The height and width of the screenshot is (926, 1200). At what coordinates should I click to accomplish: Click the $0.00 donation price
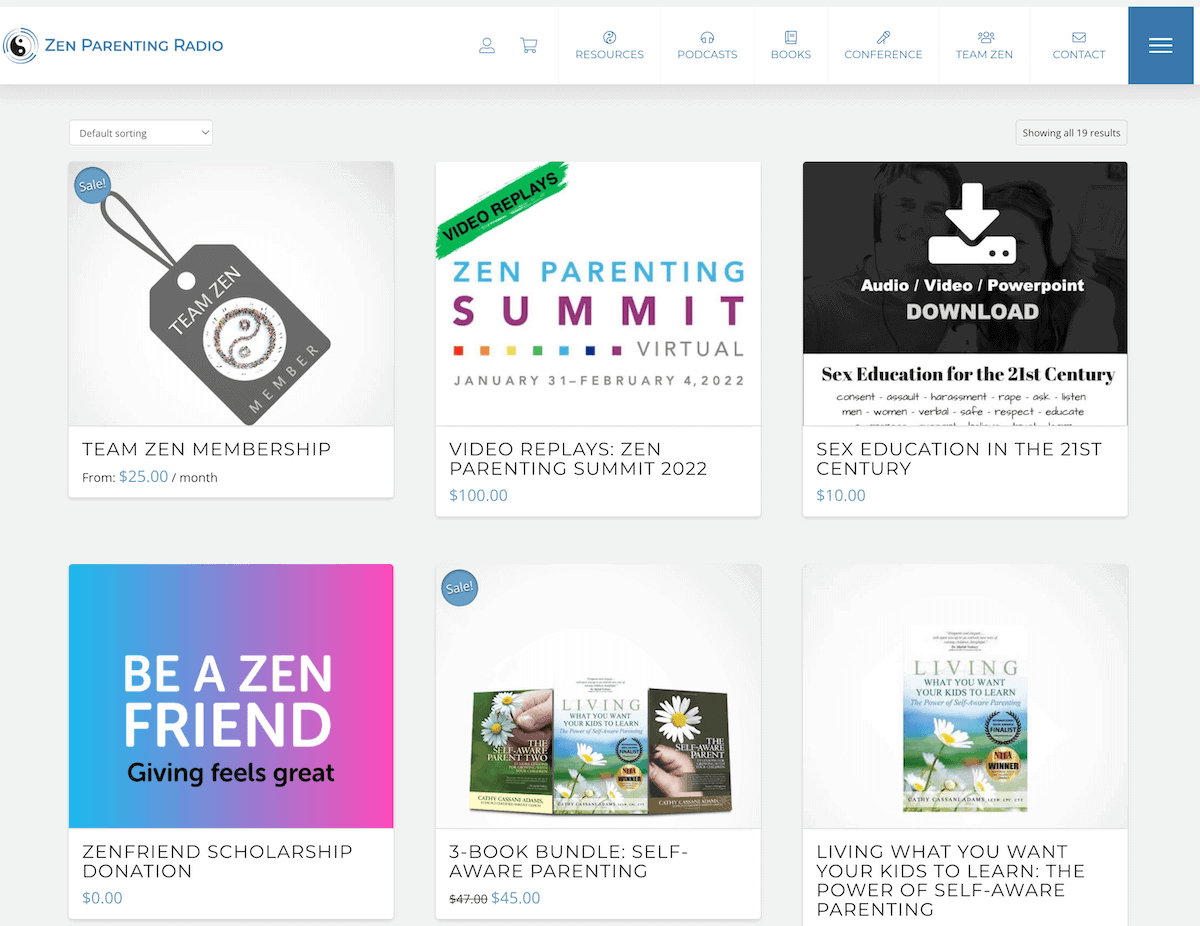(102, 898)
